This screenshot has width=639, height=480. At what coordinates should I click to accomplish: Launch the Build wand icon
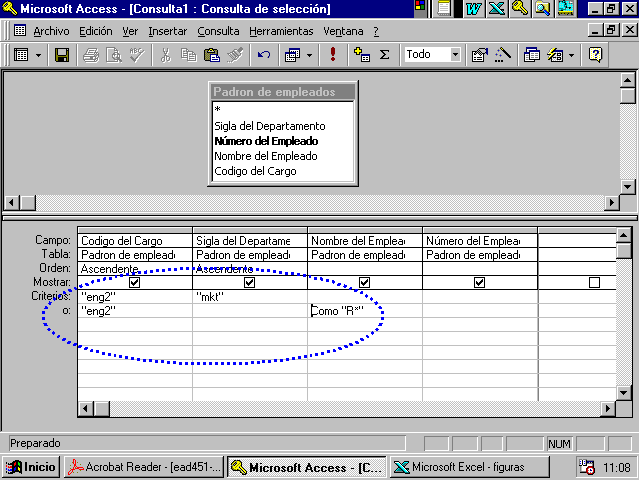point(503,55)
